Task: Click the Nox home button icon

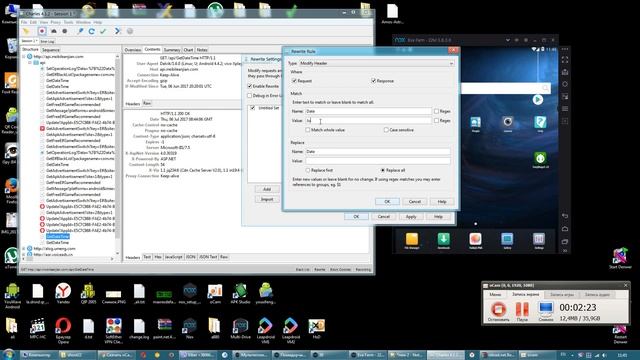Action: click(565, 229)
